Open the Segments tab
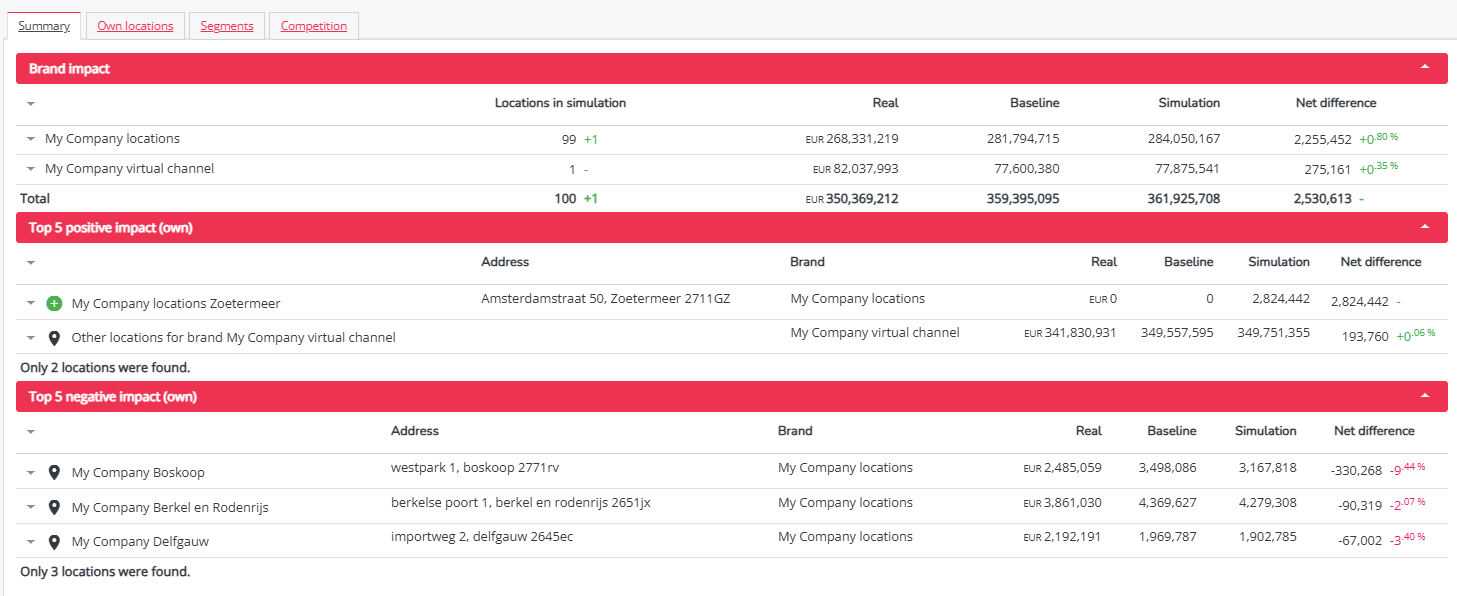This screenshot has width=1457, height=596. click(x=227, y=26)
